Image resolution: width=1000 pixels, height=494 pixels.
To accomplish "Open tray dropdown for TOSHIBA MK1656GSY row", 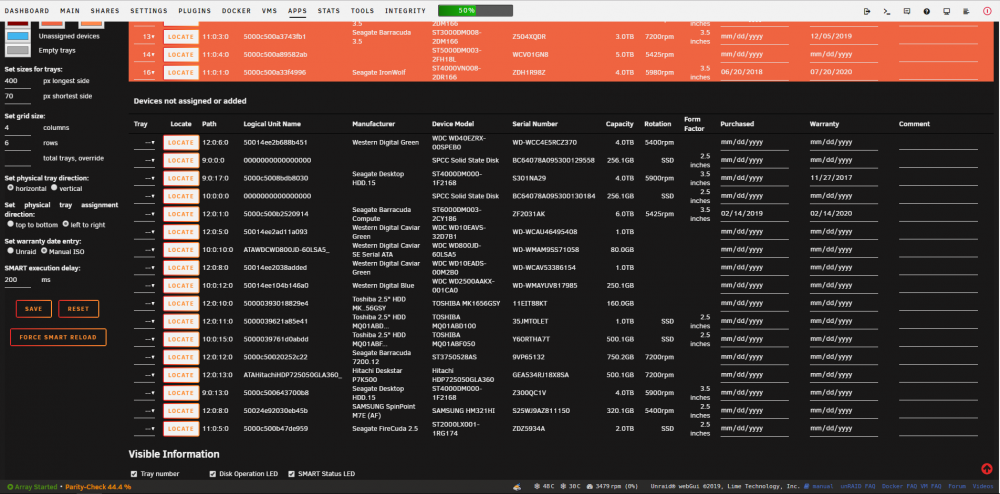I will point(145,303).
